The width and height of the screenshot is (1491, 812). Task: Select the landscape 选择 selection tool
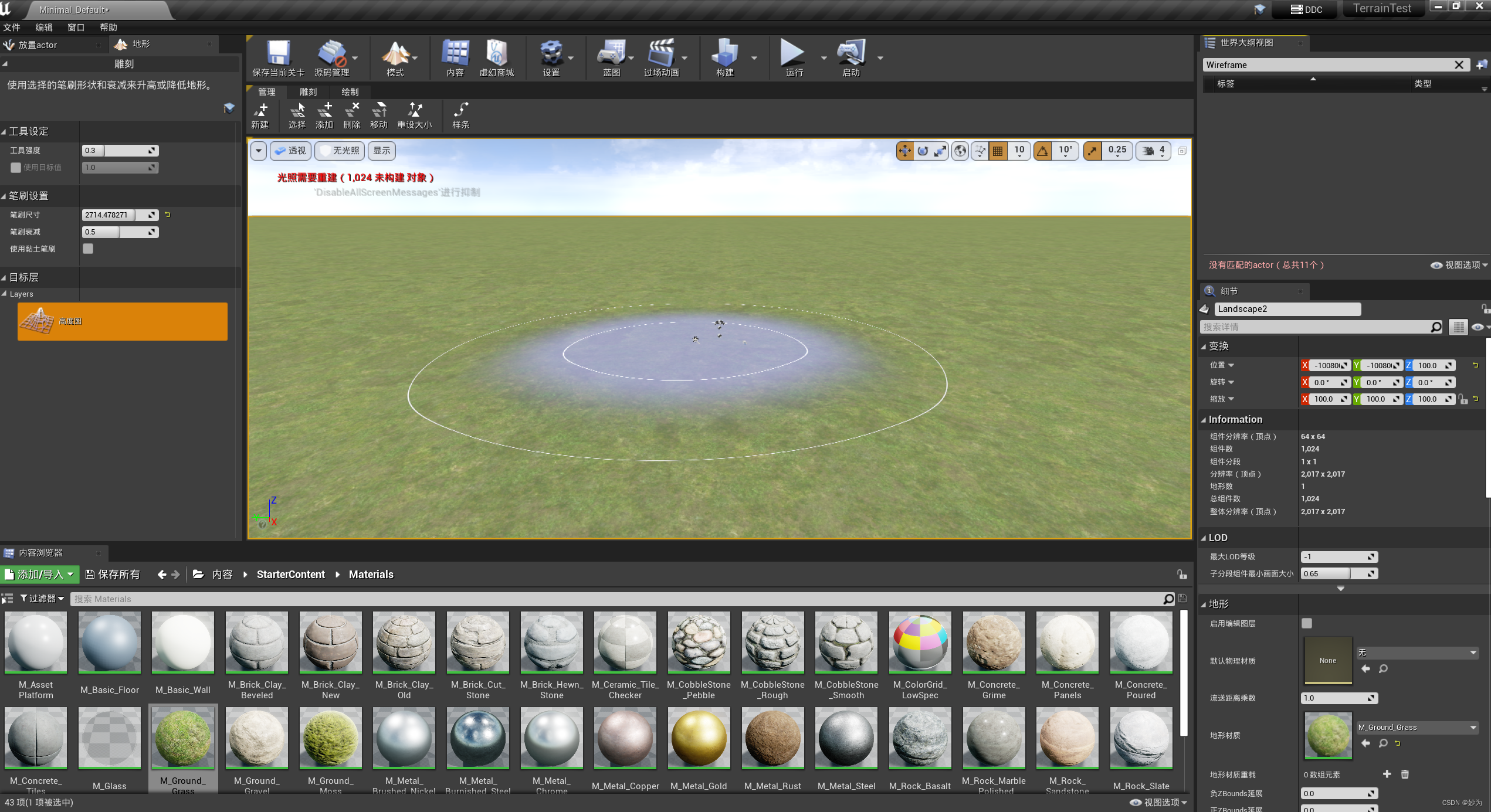click(297, 116)
